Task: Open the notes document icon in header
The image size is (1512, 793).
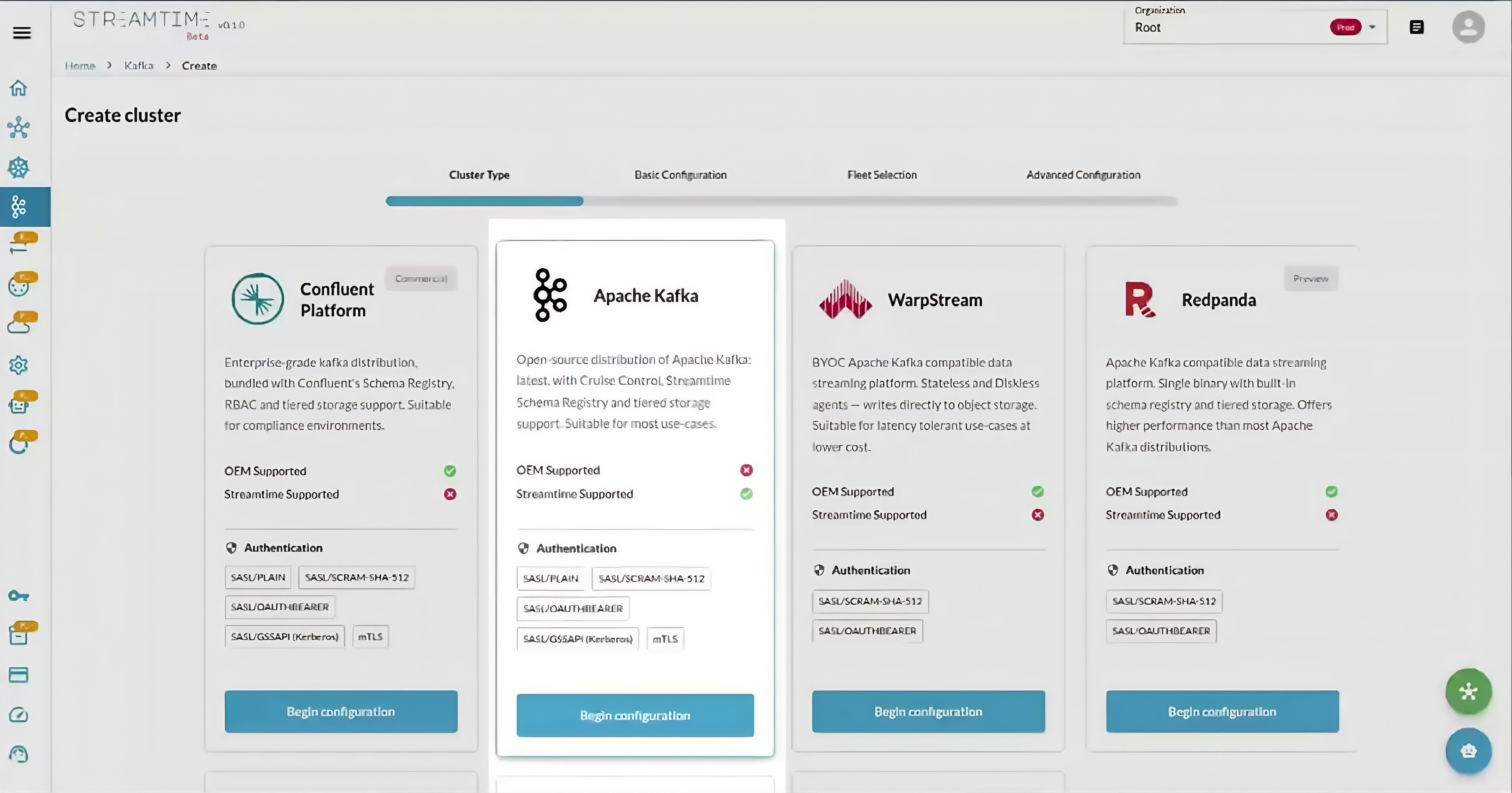Action: tap(1417, 27)
